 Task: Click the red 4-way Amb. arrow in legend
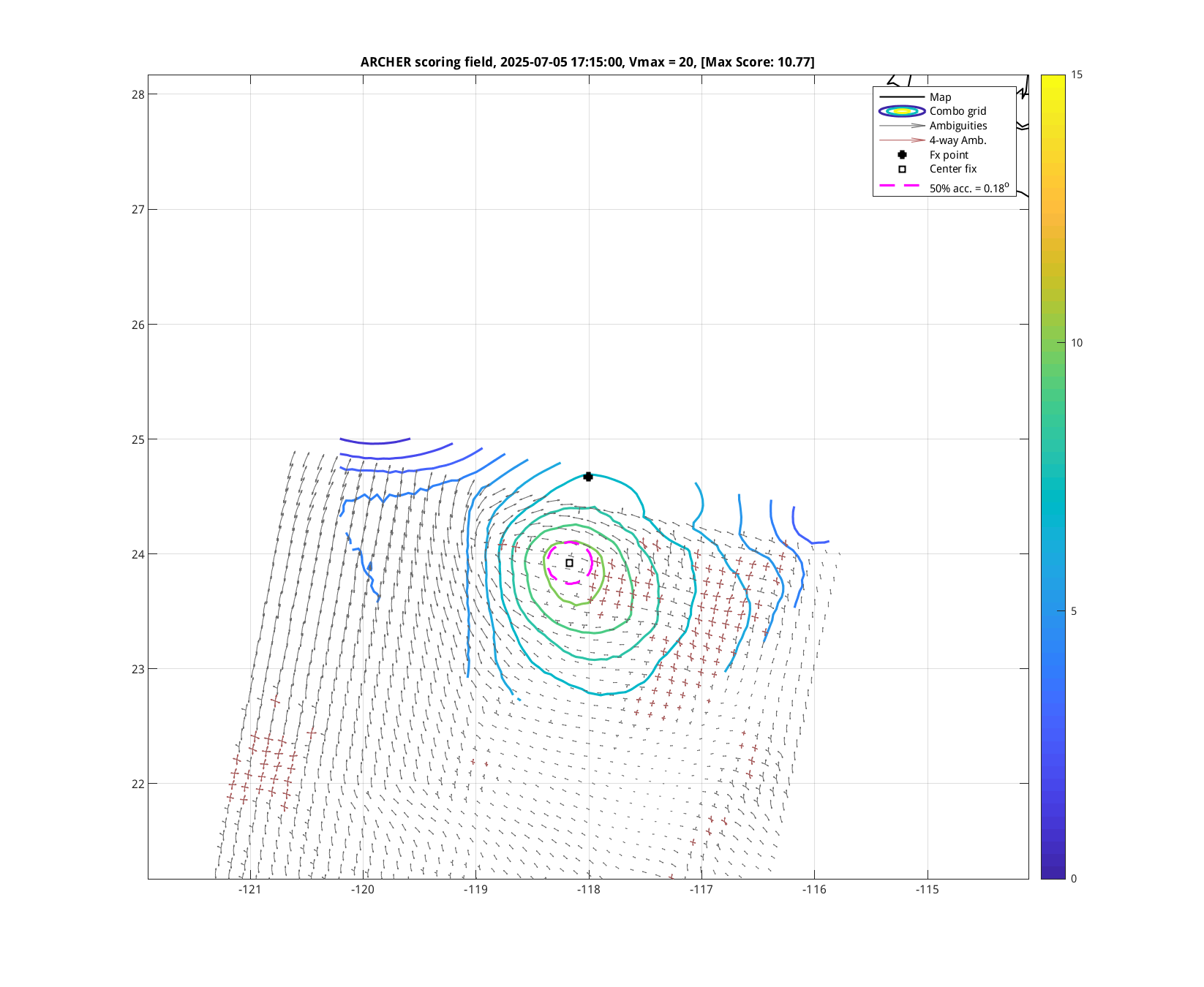[x=902, y=140]
